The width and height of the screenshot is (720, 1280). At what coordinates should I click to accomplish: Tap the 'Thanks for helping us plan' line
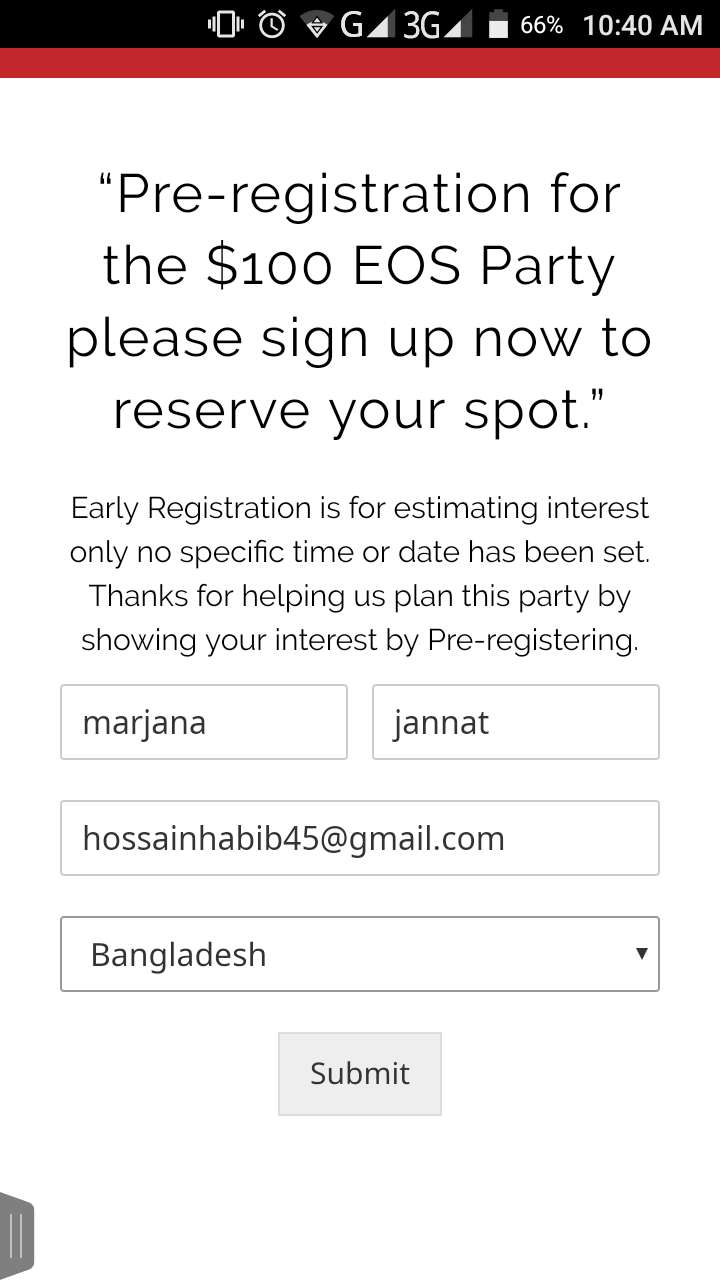360,596
